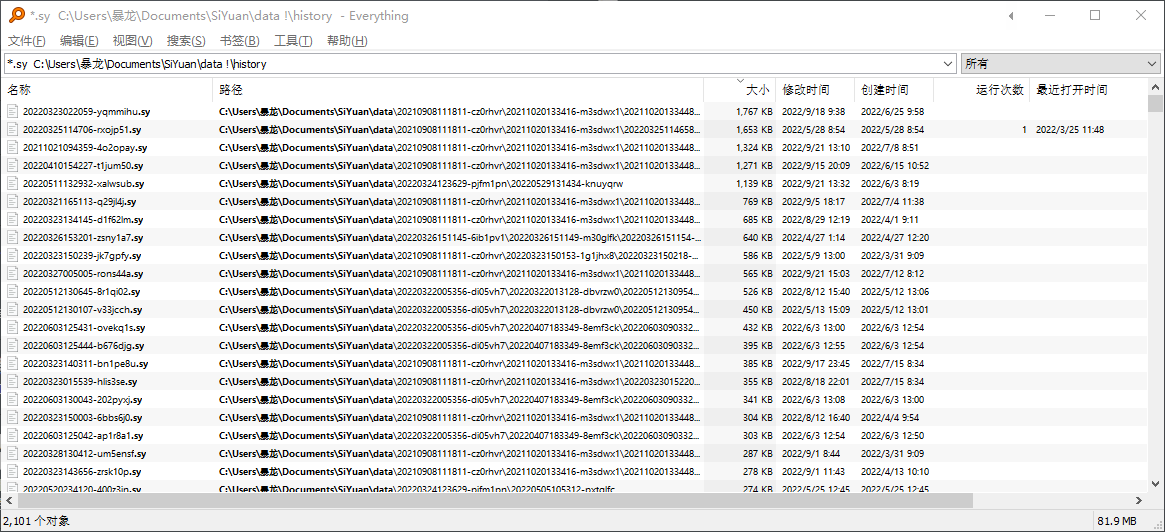The height and width of the screenshot is (532, 1165).
Task: Open the 帮助(H) menu
Action: (347, 41)
